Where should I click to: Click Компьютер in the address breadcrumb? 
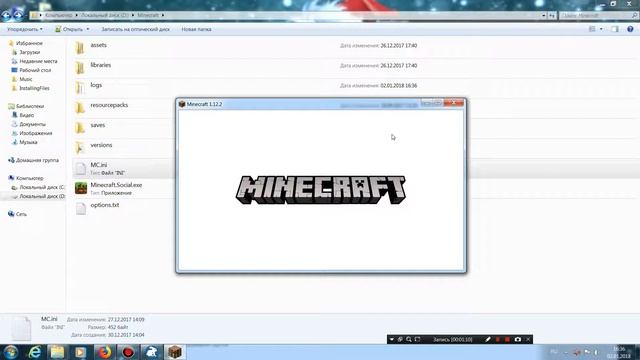click(59, 15)
